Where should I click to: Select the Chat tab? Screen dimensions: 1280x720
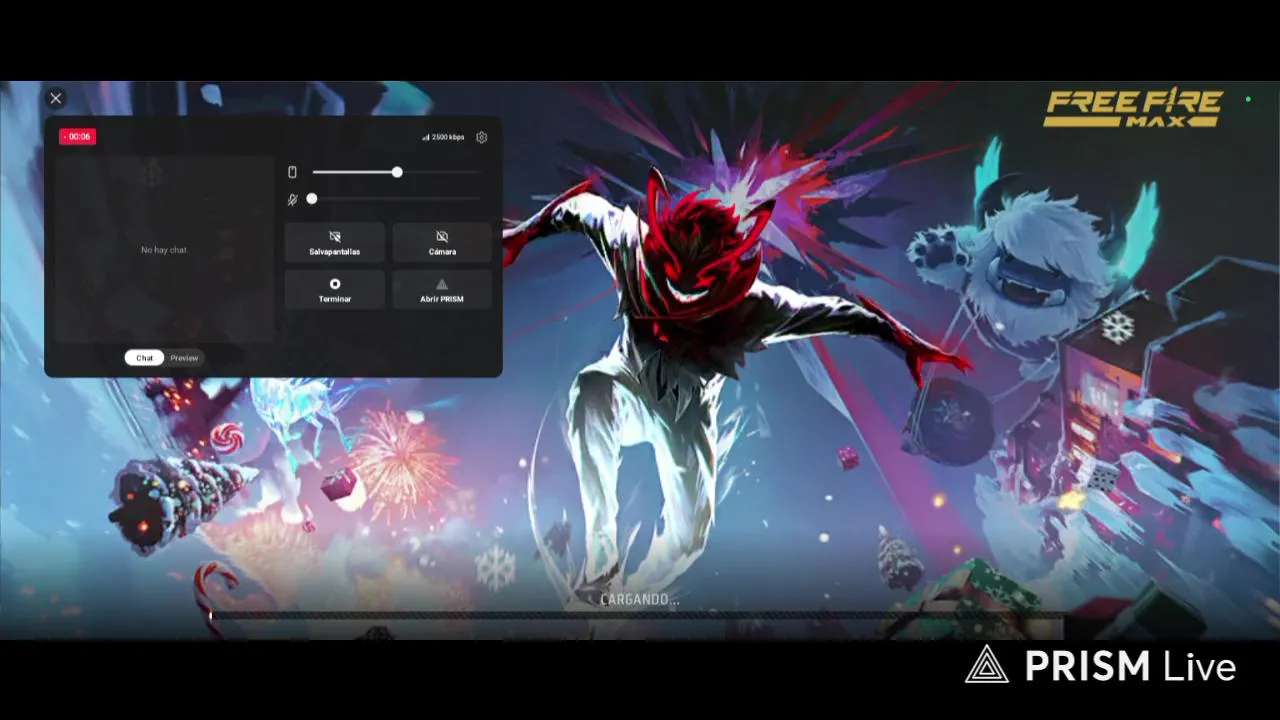(x=145, y=358)
